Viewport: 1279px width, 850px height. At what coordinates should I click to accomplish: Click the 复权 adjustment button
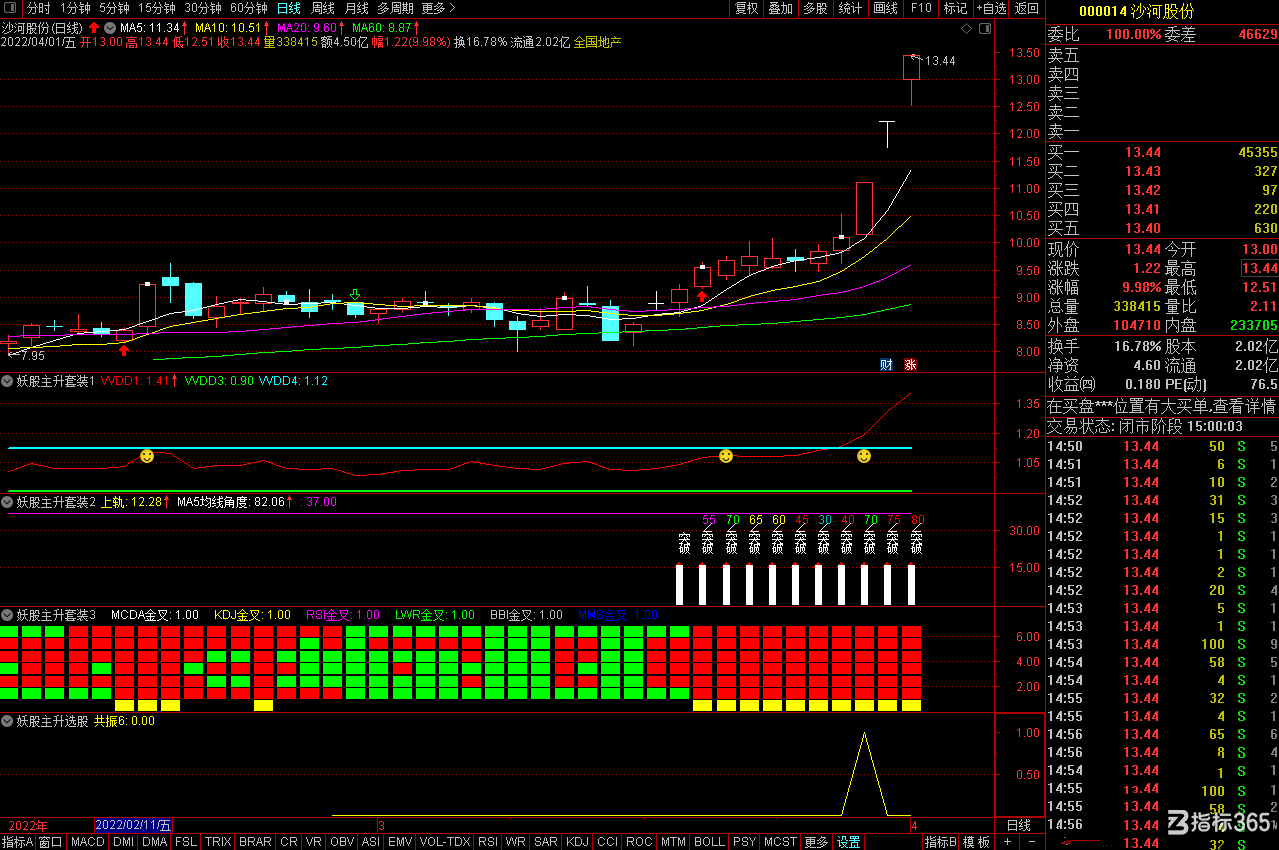[747, 8]
